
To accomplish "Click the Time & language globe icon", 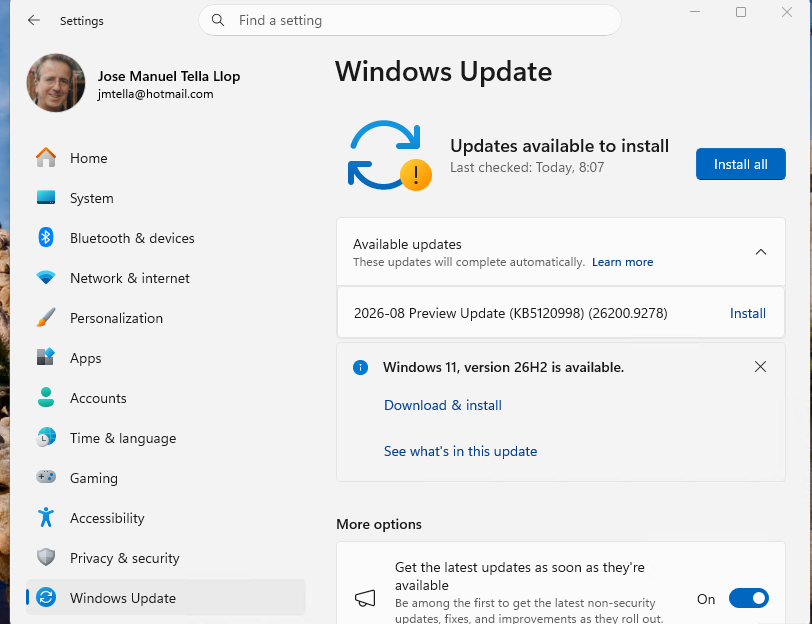I will click(46, 437).
